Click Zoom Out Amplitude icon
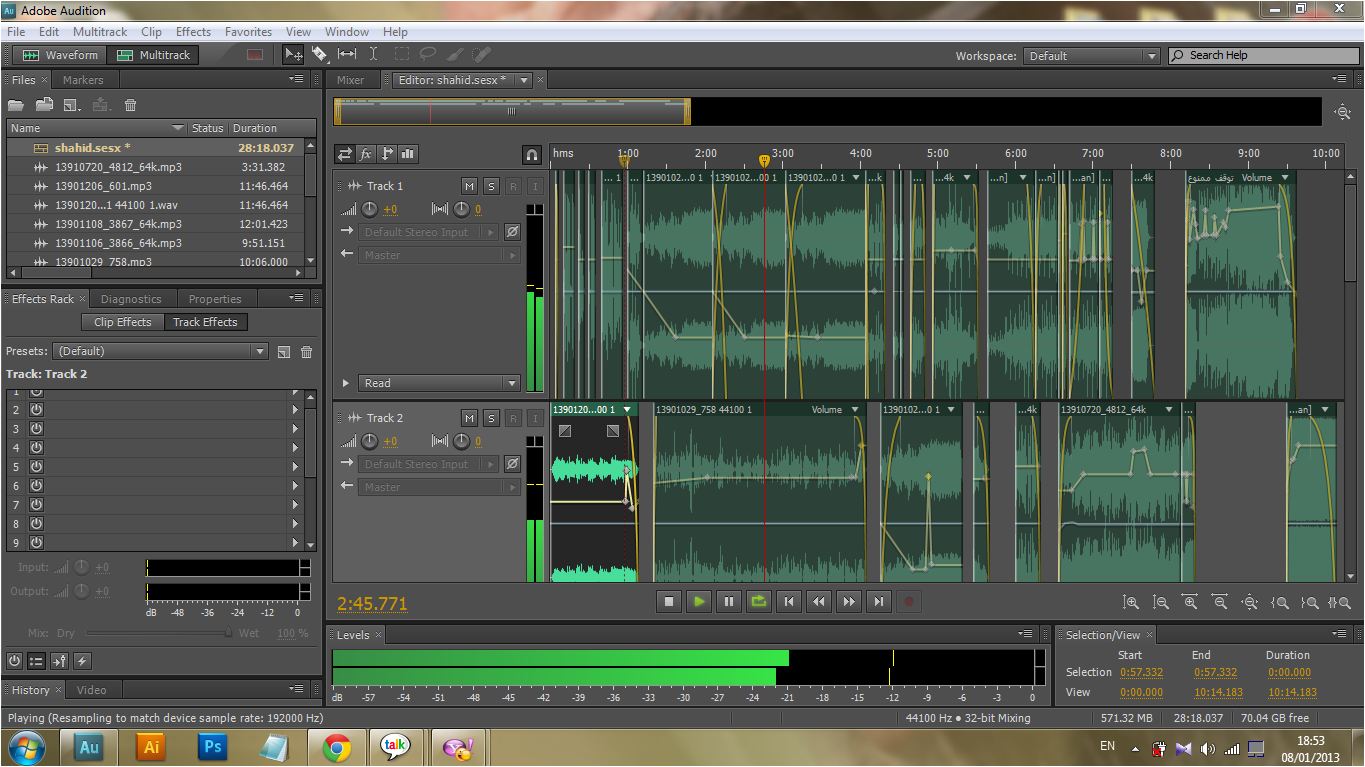This screenshot has height=767, width=1365. pos(1160,602)
